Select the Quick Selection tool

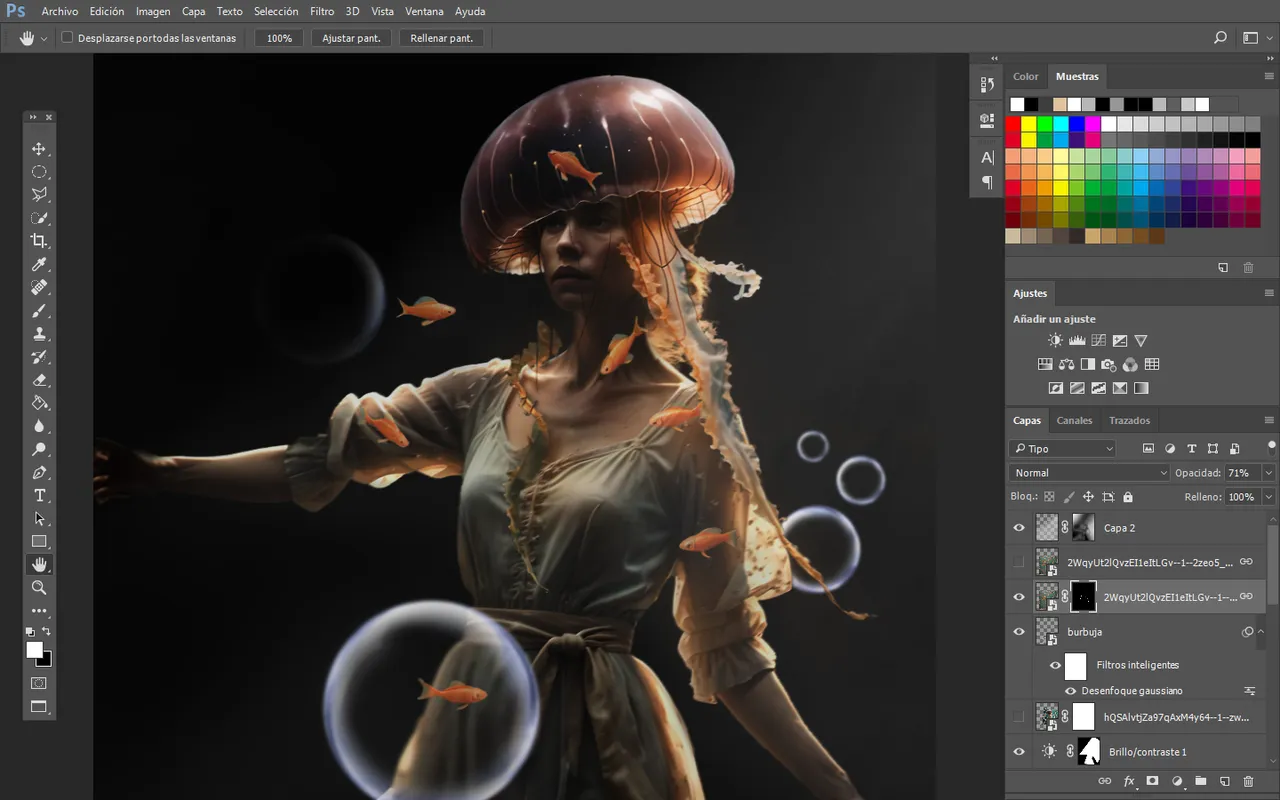[39, 218]
